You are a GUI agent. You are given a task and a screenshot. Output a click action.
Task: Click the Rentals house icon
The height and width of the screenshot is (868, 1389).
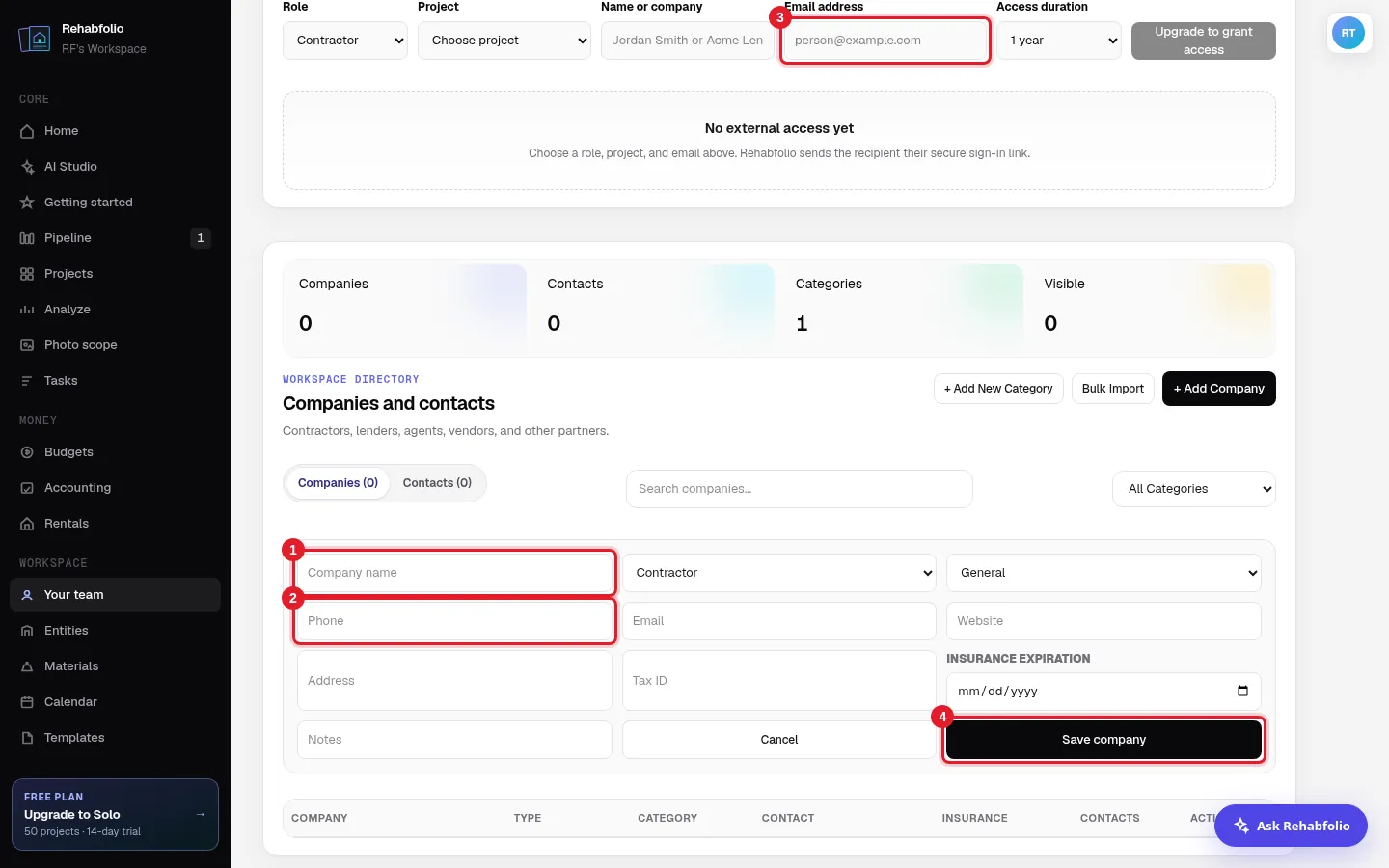click(x=27, y=524)
